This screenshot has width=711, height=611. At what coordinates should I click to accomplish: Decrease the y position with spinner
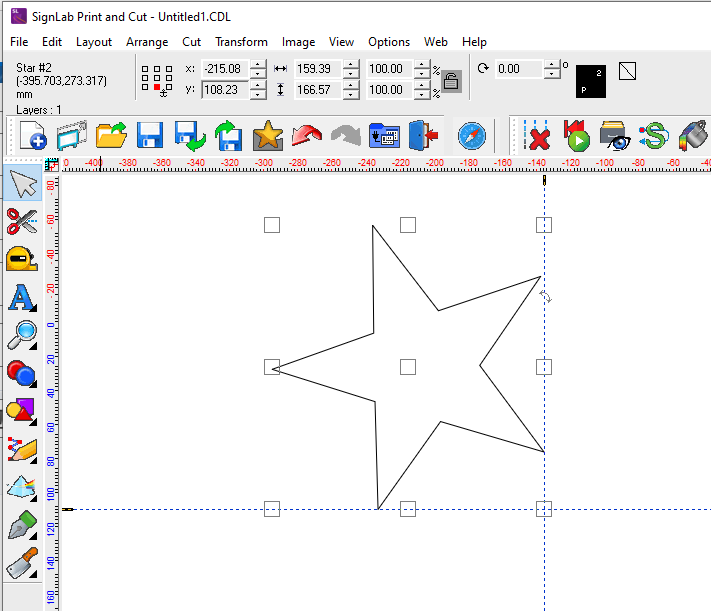pos(258,94)
